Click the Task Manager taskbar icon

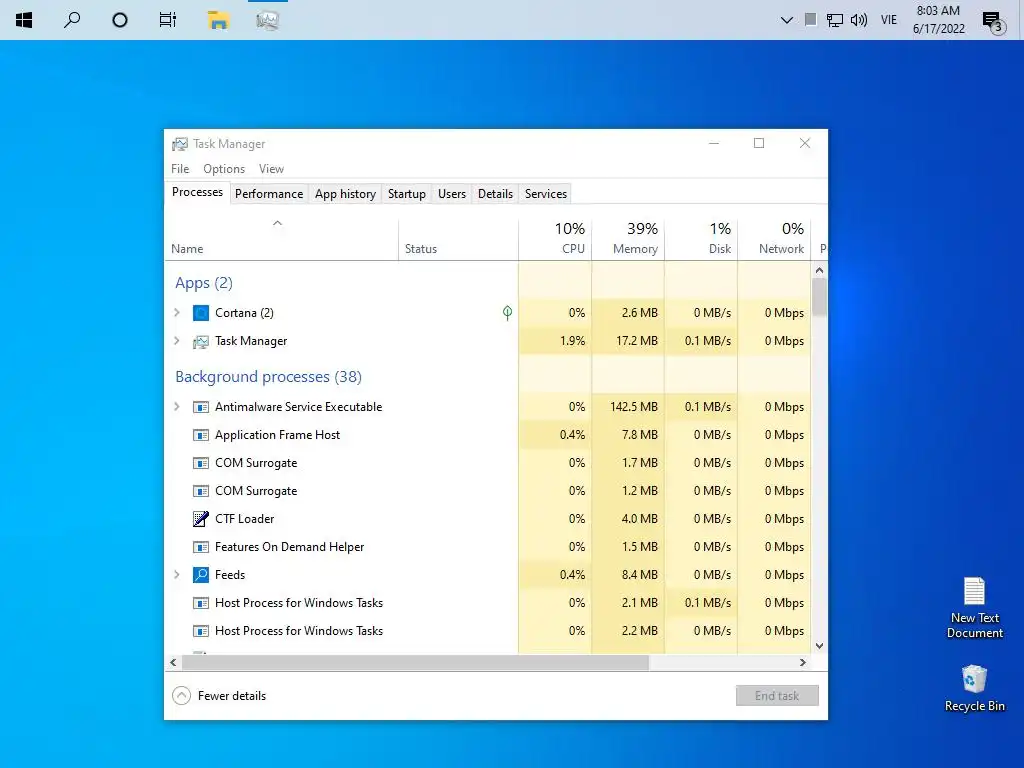tap(267, 20)
